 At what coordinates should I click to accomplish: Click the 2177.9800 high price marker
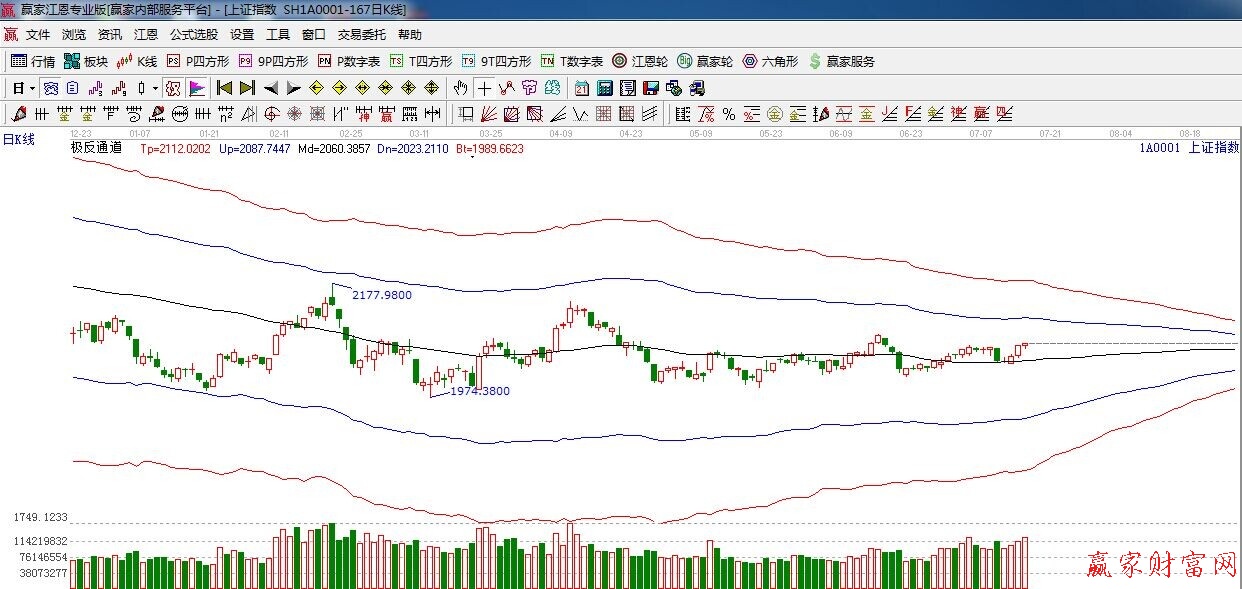381,295
